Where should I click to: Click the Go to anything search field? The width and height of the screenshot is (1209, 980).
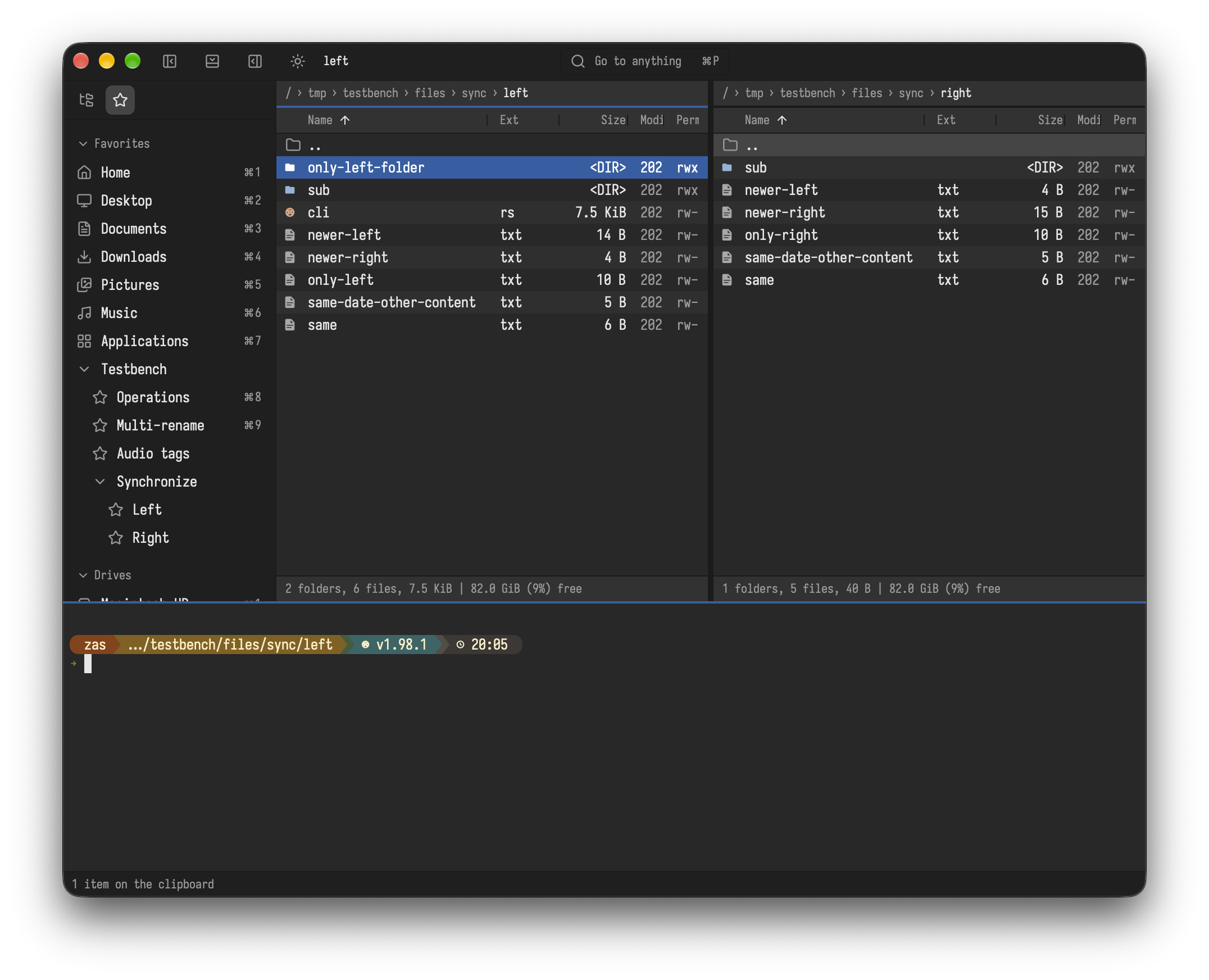(x=645, y=61)
